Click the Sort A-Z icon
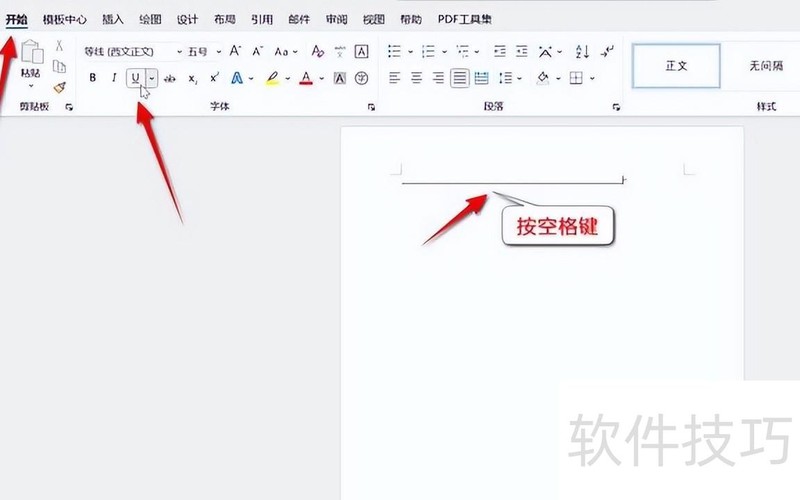This screenshot has height=500, width=800. coord(582,51)
